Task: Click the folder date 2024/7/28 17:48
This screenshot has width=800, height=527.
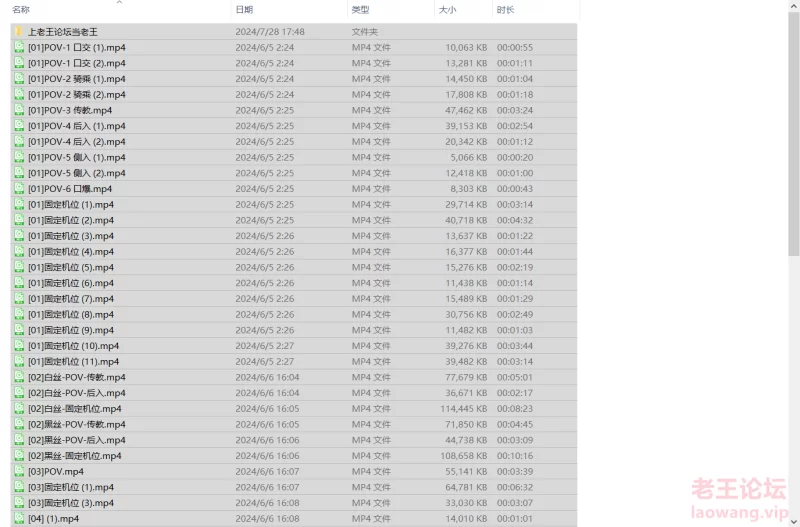Action: coord(270,32)
